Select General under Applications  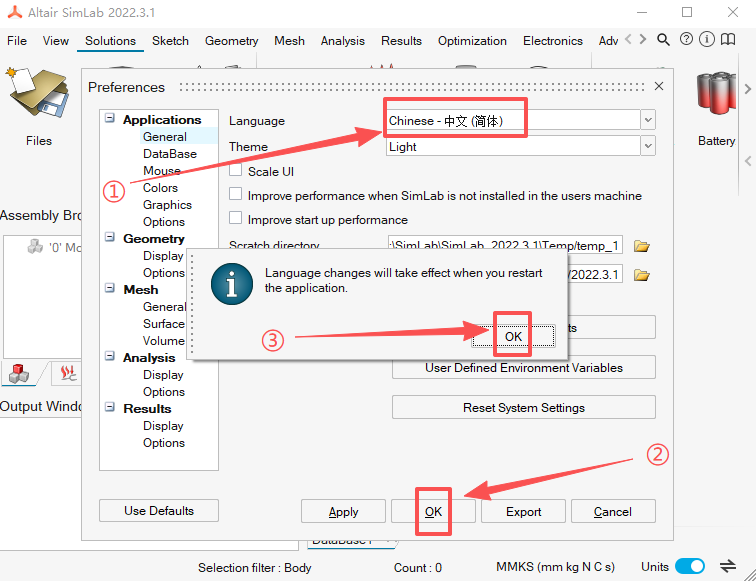pyautogui.click(x=164, y=136)
